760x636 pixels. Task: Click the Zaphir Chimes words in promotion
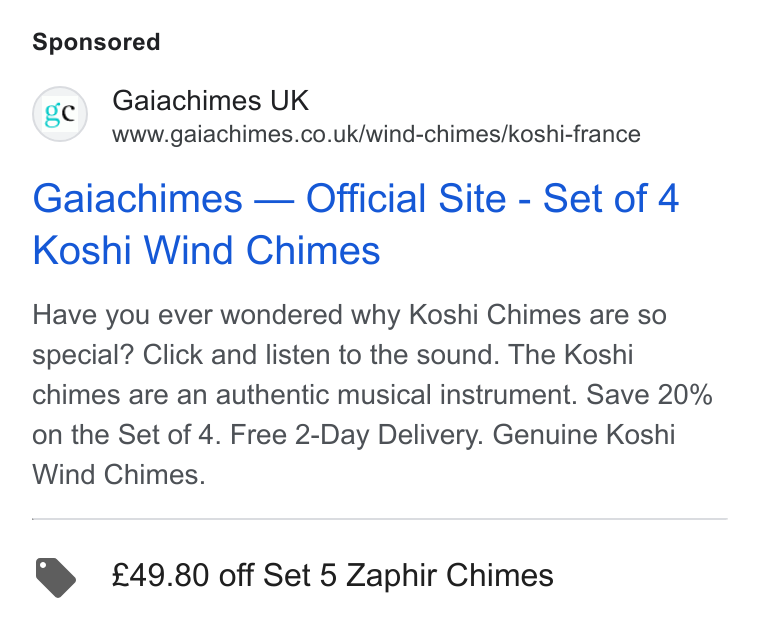pos(449,575)
